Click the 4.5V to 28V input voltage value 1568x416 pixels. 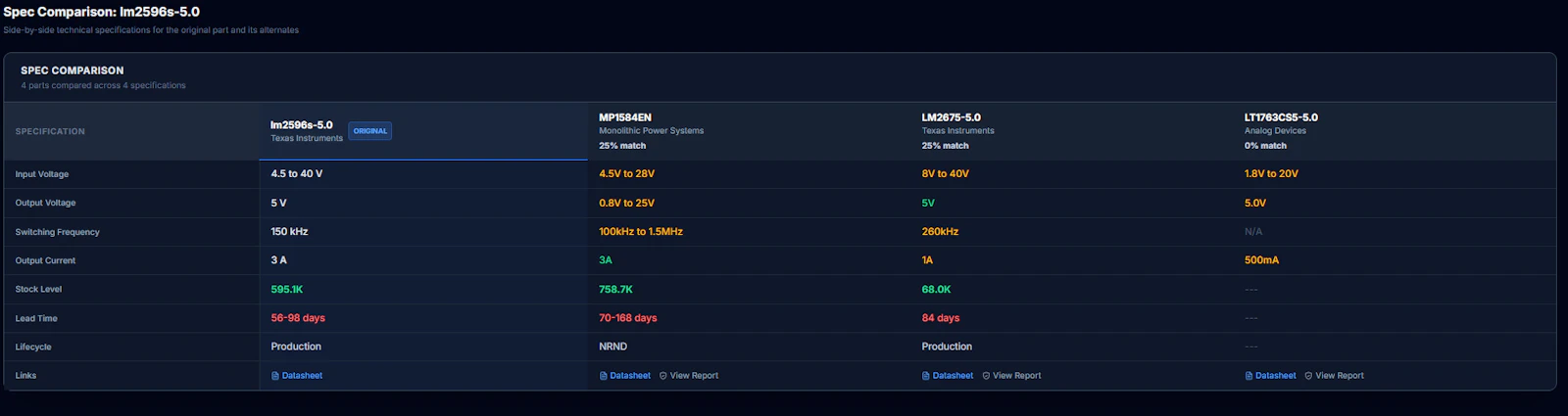tap(627, 173)
